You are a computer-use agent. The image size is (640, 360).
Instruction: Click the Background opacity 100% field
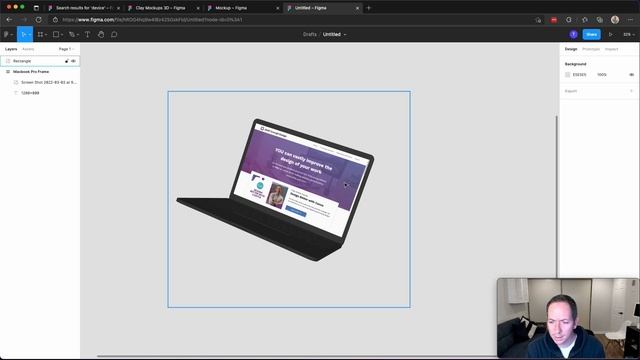point(602,75)
